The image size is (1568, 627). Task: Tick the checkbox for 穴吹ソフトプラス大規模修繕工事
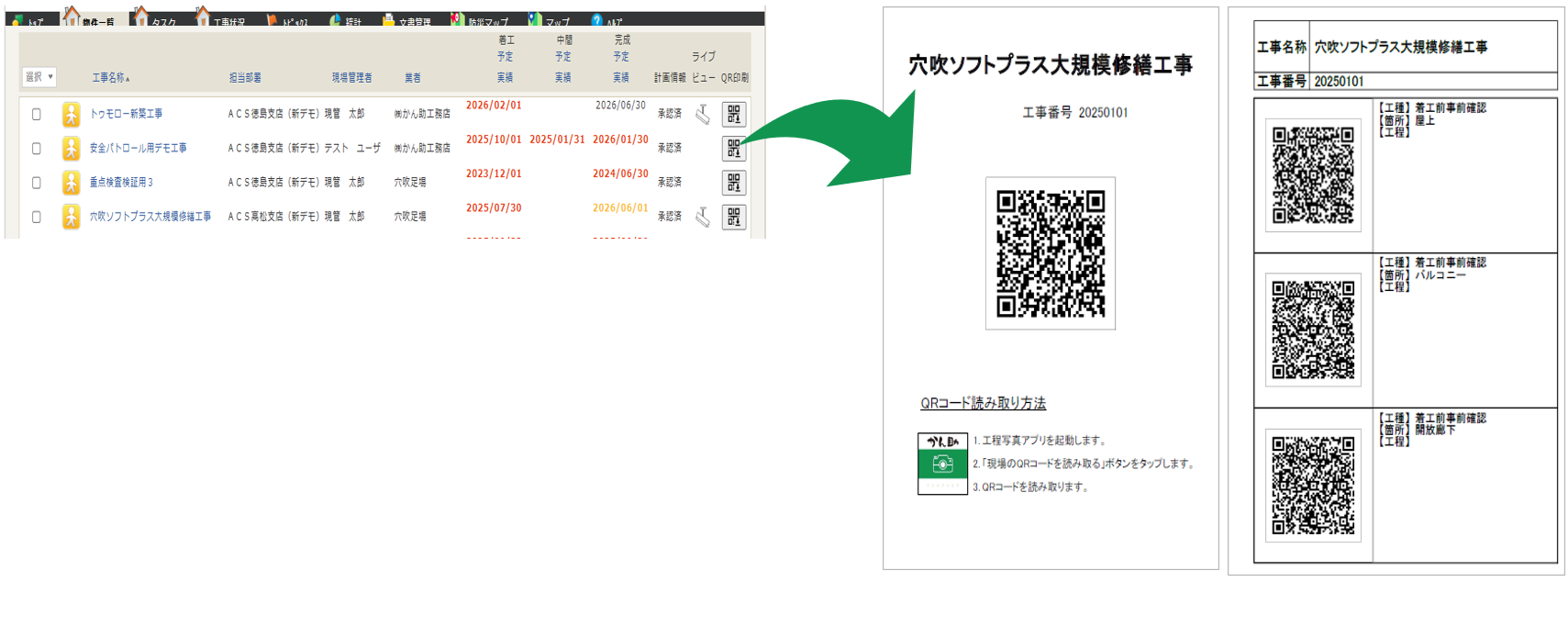37,217
